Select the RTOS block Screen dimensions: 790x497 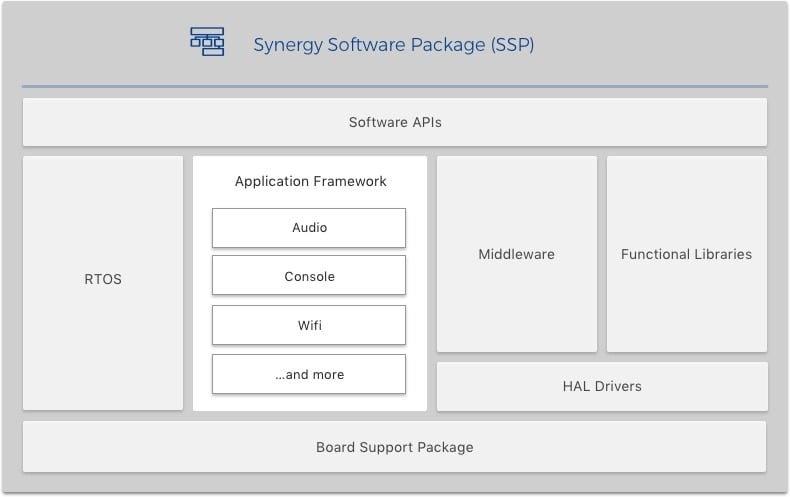point(103,280)
